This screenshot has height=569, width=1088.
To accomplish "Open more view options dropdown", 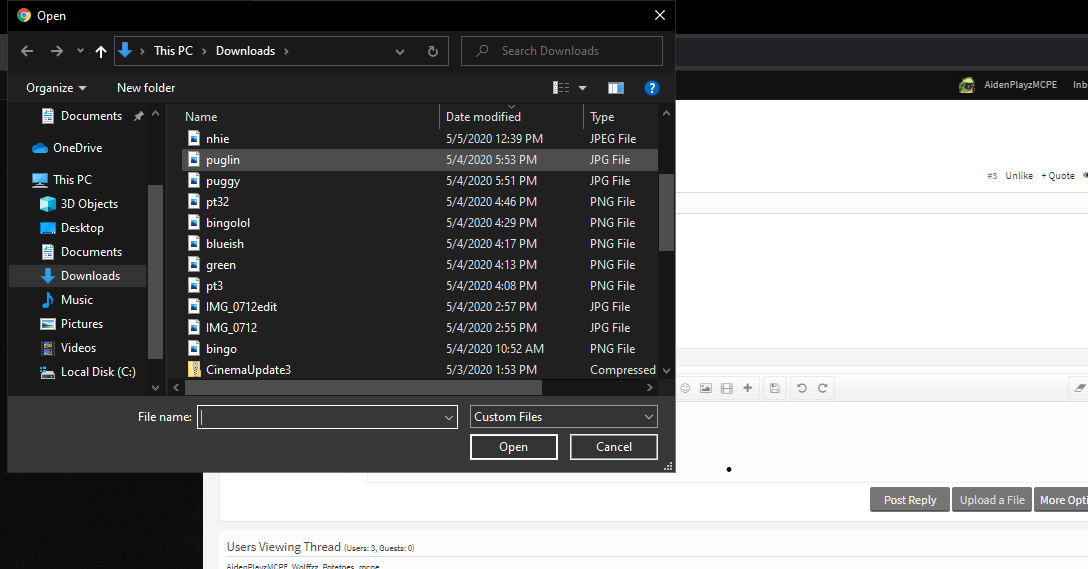I will tap(582, 87).
